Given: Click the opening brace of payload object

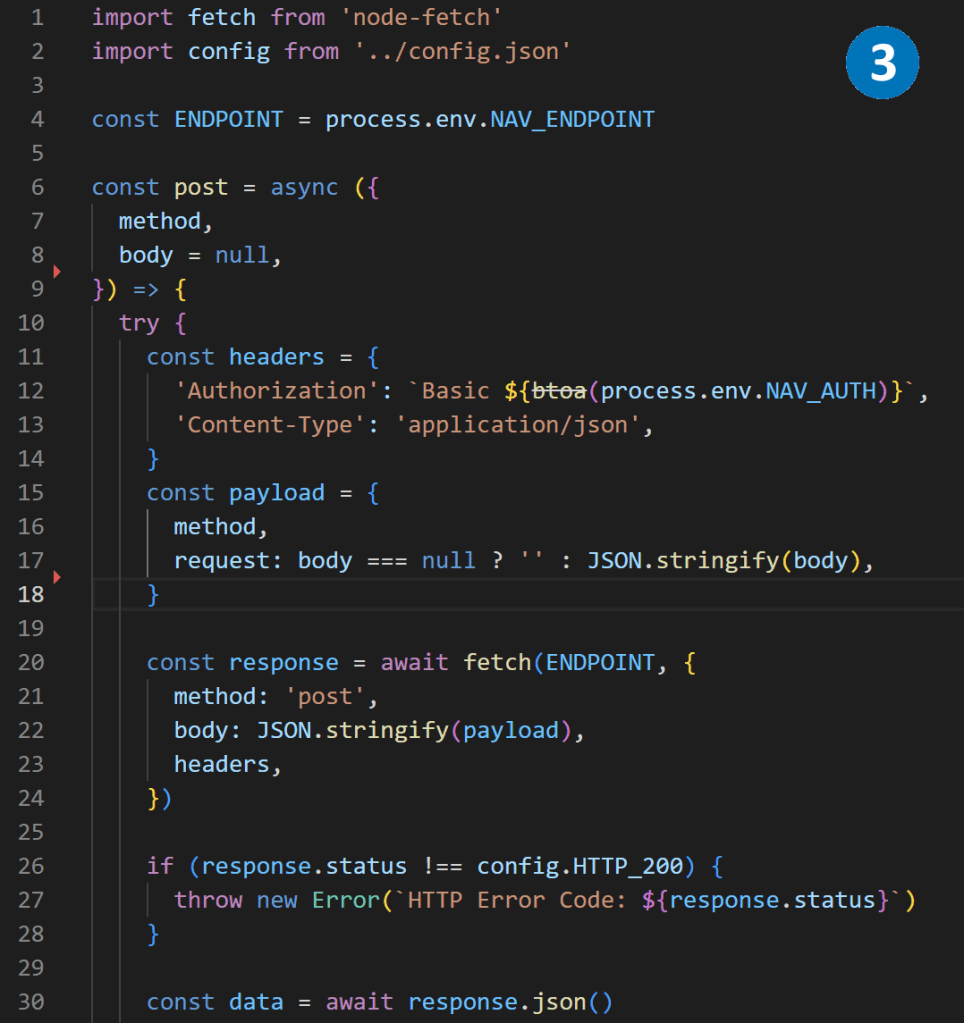Looking at the screenshot, I should click(x=372, y=493).
